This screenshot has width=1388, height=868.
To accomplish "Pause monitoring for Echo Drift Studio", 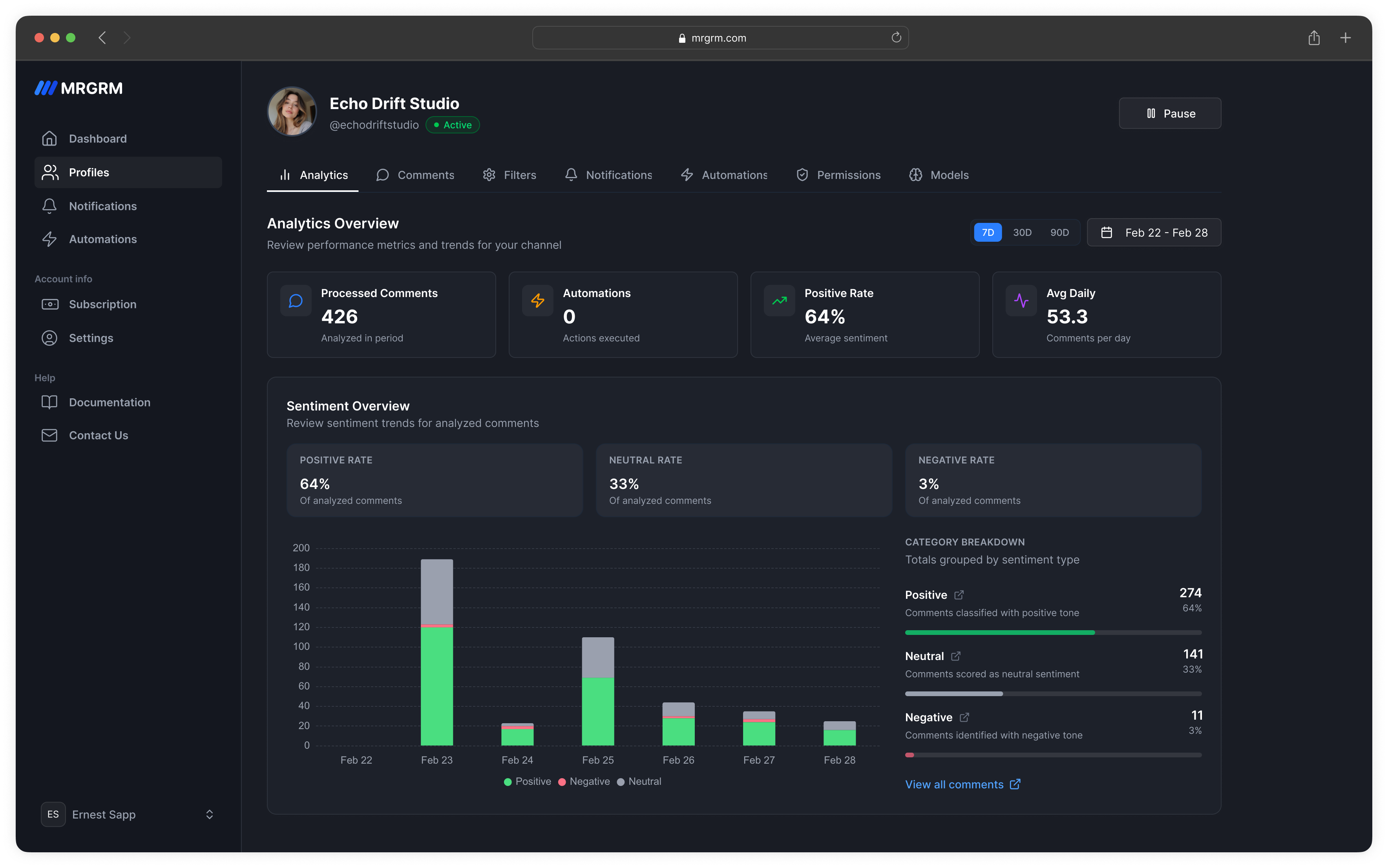I will point(1170,113).
